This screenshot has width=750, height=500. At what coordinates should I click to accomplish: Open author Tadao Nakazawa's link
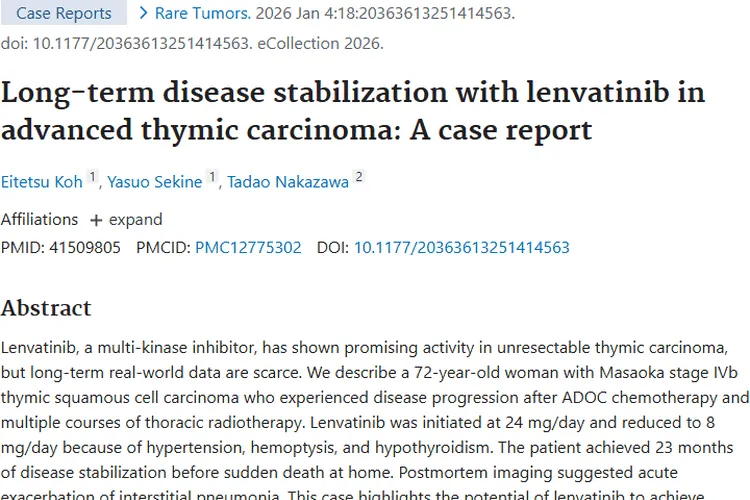coord(287,181)
